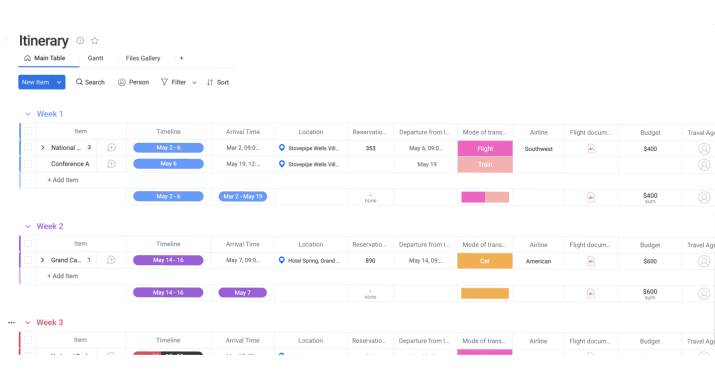Check the Conference A row checkbox

pos(28,164)
